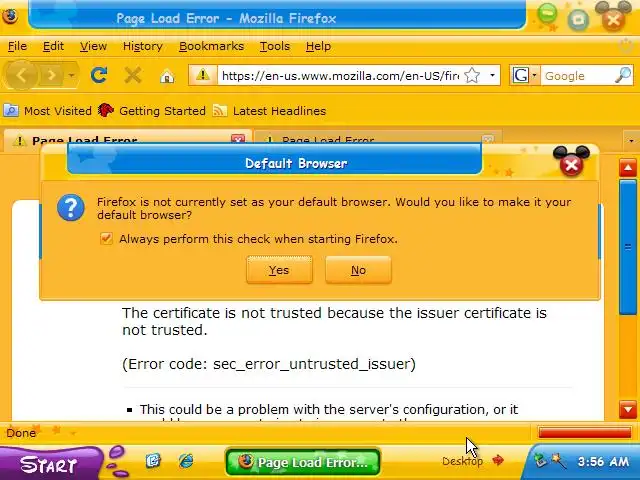Image resolution: width=640 pixels, height=480 pixels.
Task: Minimize the Firefox window
Action: click(x=547, y=13)
